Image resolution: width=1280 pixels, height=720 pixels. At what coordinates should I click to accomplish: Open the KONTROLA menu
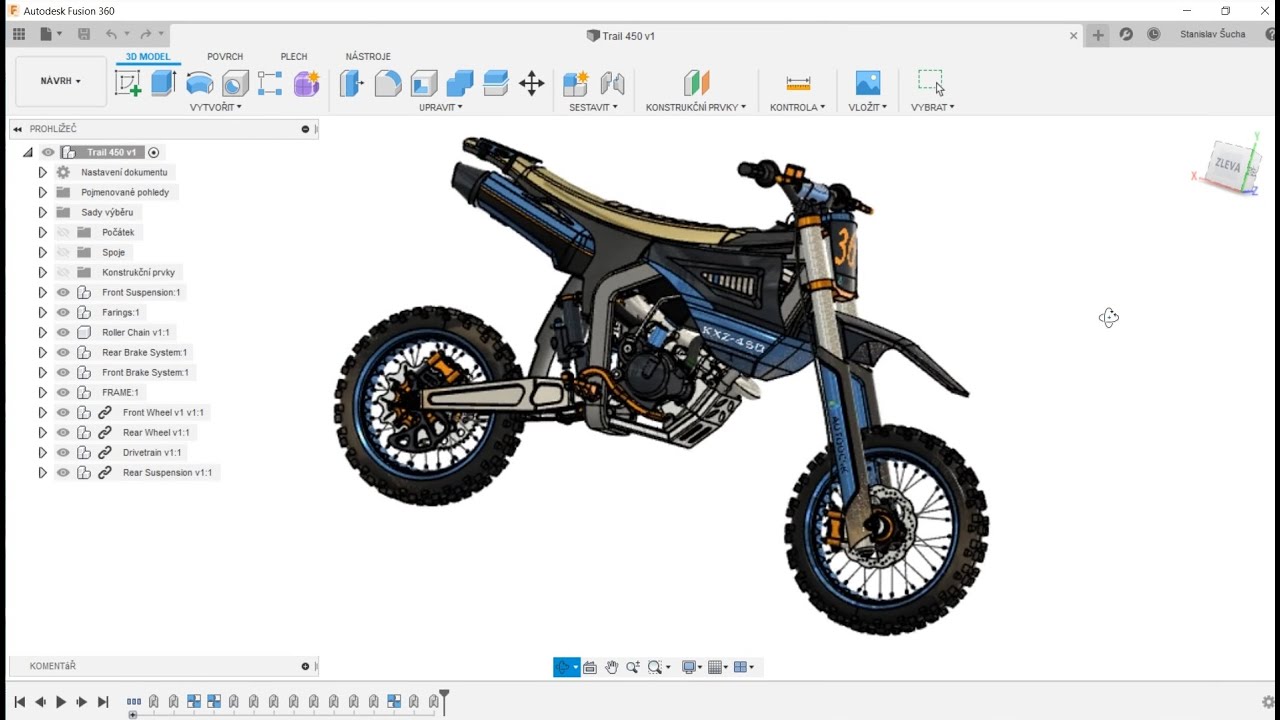point(797,107)
